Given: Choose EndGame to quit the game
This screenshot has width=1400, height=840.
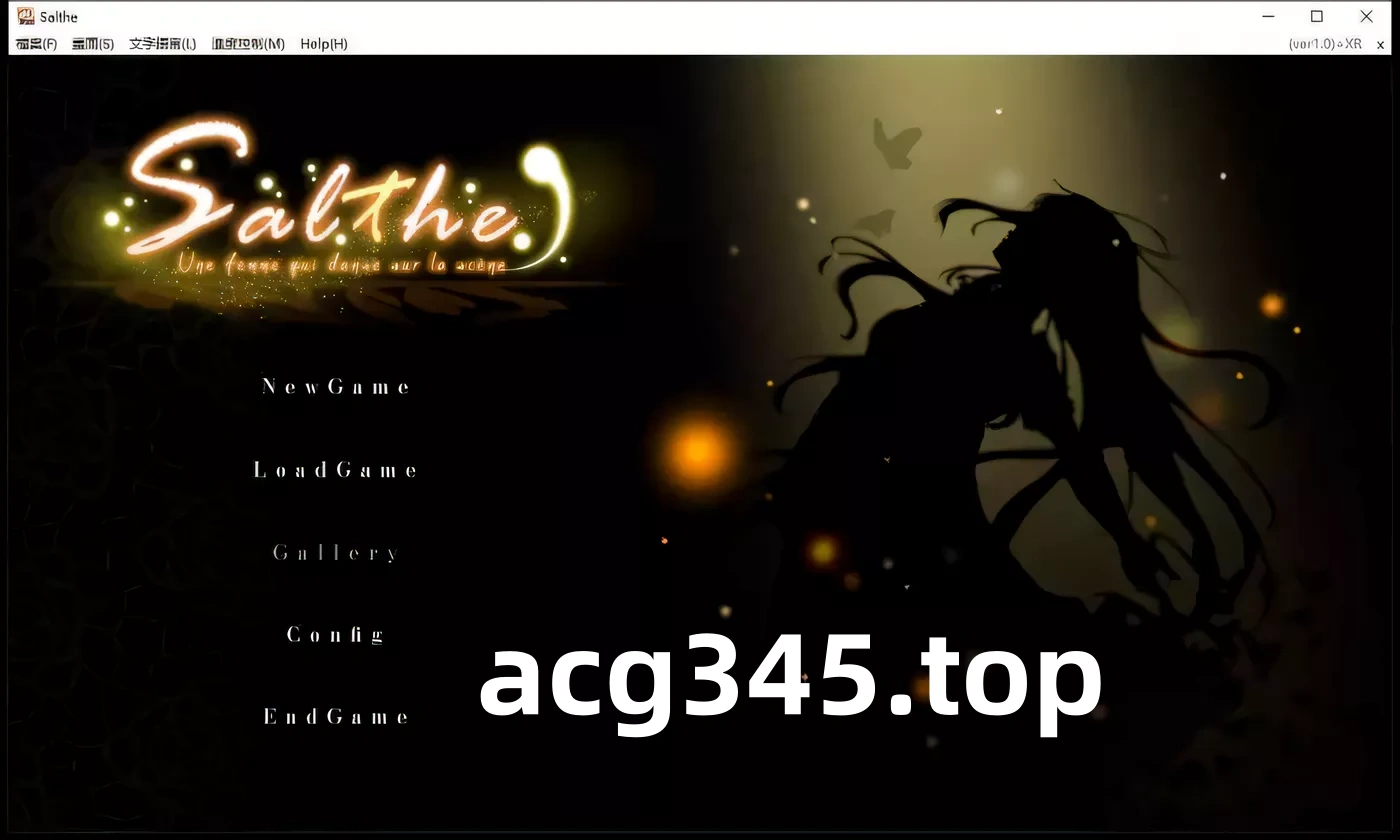Looking at the screenshot, I should (336, 717).
